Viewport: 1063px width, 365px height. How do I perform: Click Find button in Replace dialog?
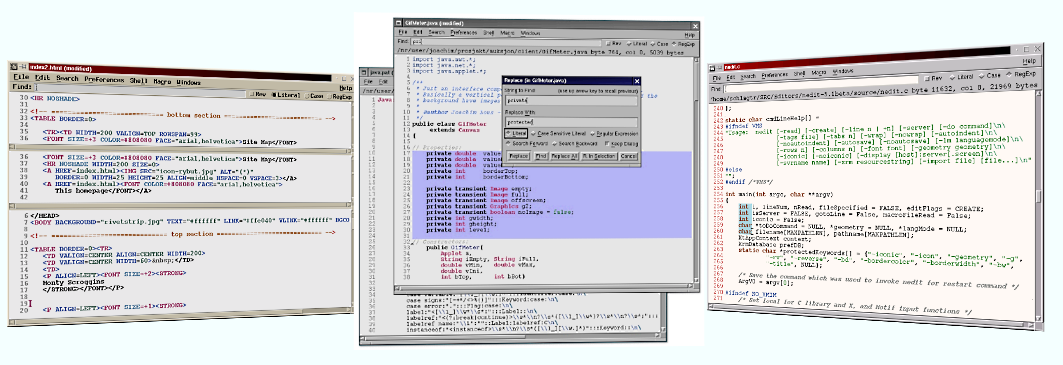point(541,156)
